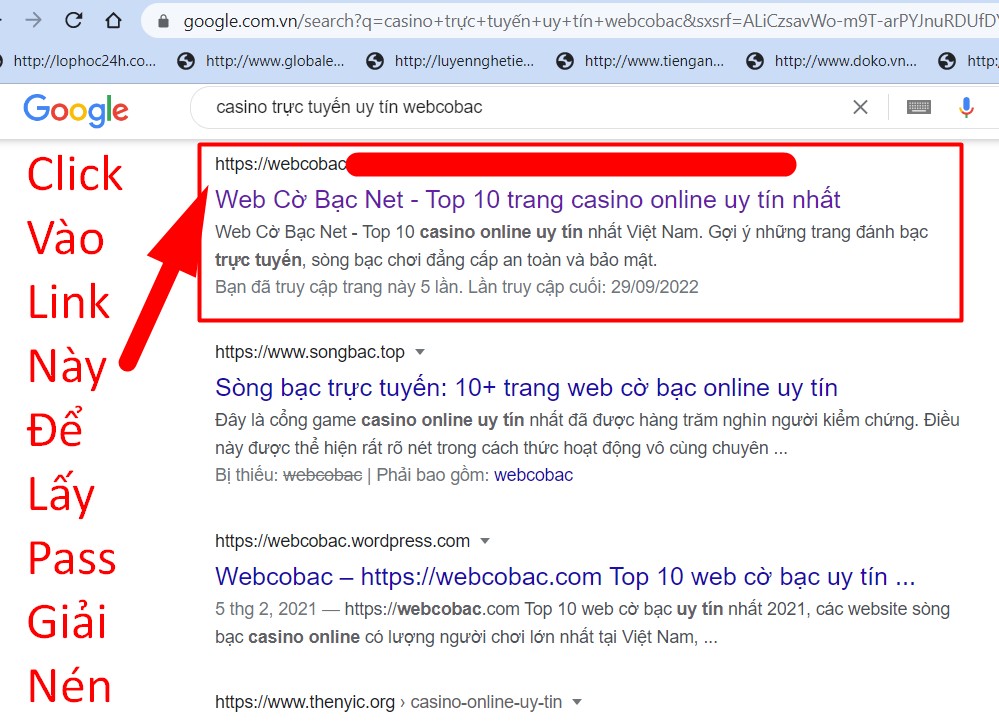
Task: Open the globale bookmark globe icon
Action: click(x=186, y=61)
